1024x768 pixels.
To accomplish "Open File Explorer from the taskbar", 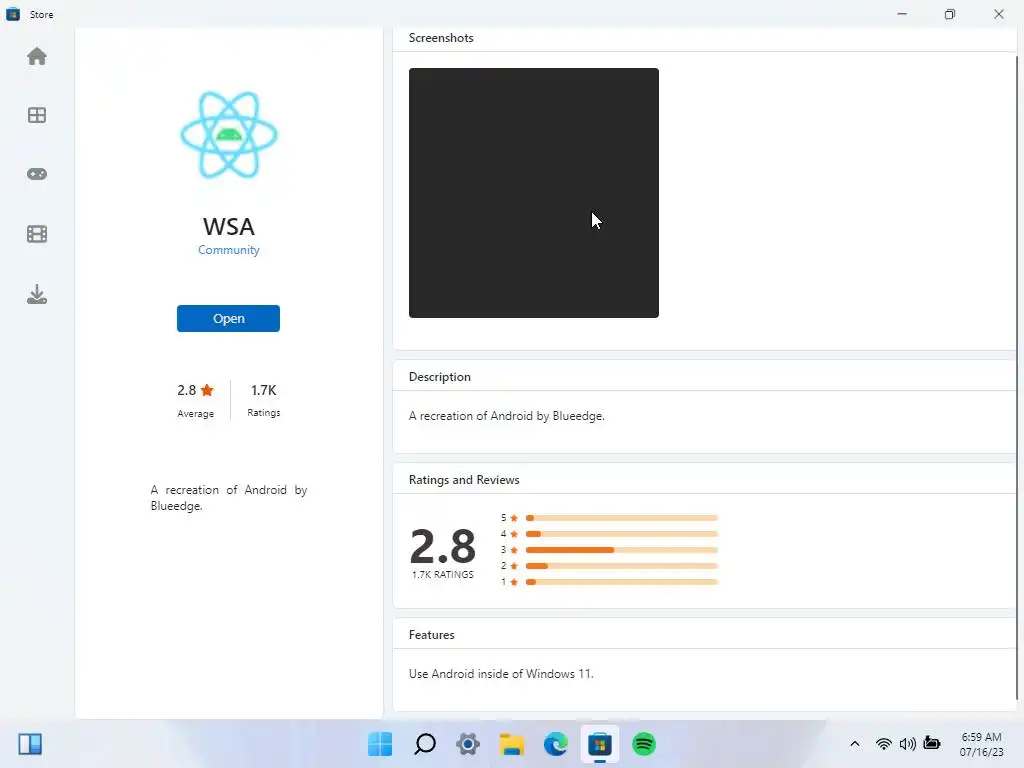I will click(x=511, y=744).
